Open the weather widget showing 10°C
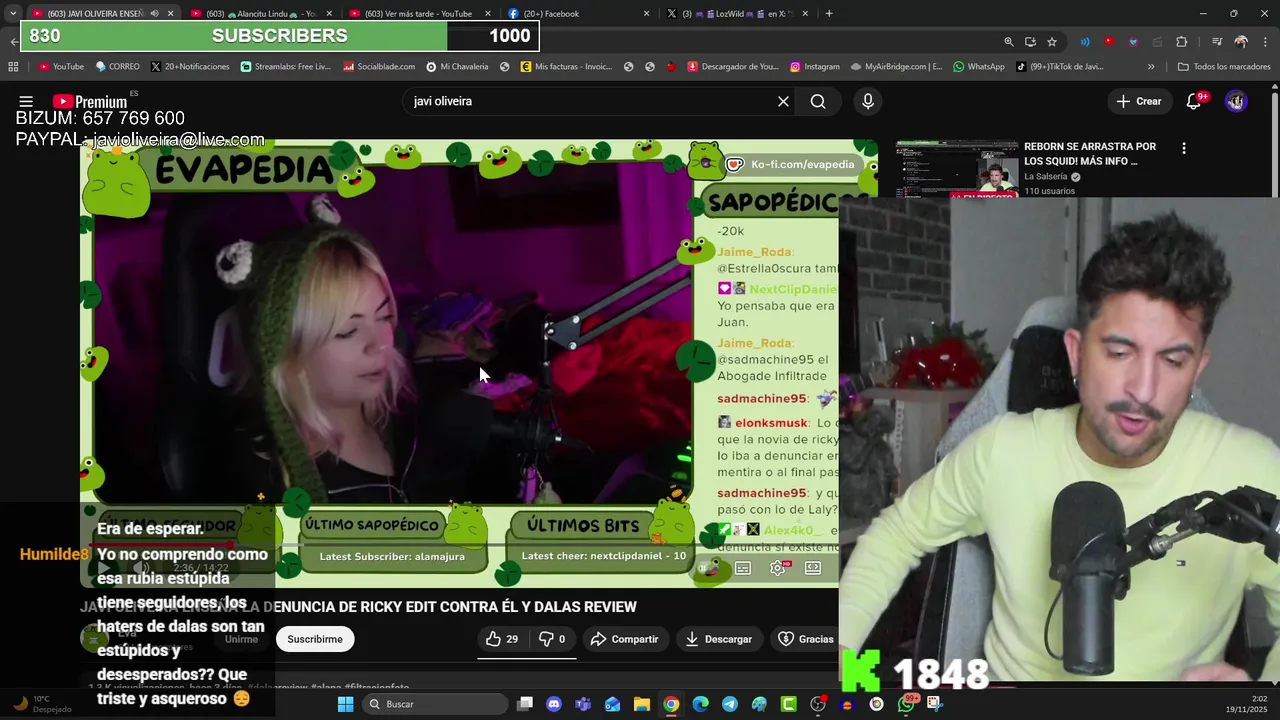This screenshot has width=1280, height=720. (40, 704)
